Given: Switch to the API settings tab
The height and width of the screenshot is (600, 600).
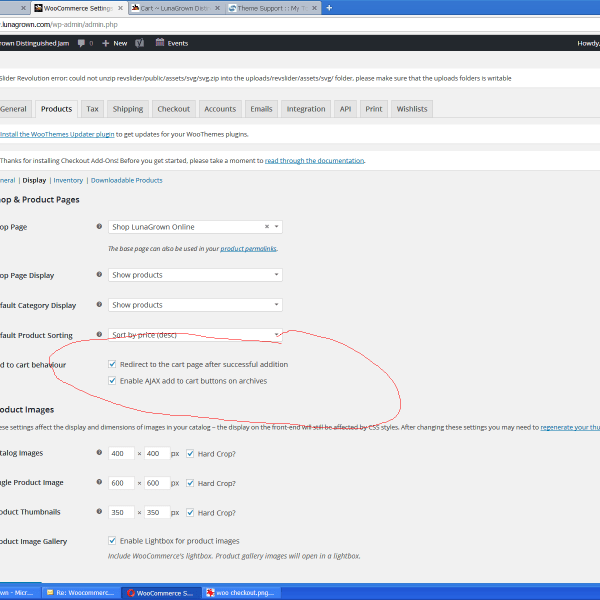Looking at the screenshot, I should click(345, 109).
